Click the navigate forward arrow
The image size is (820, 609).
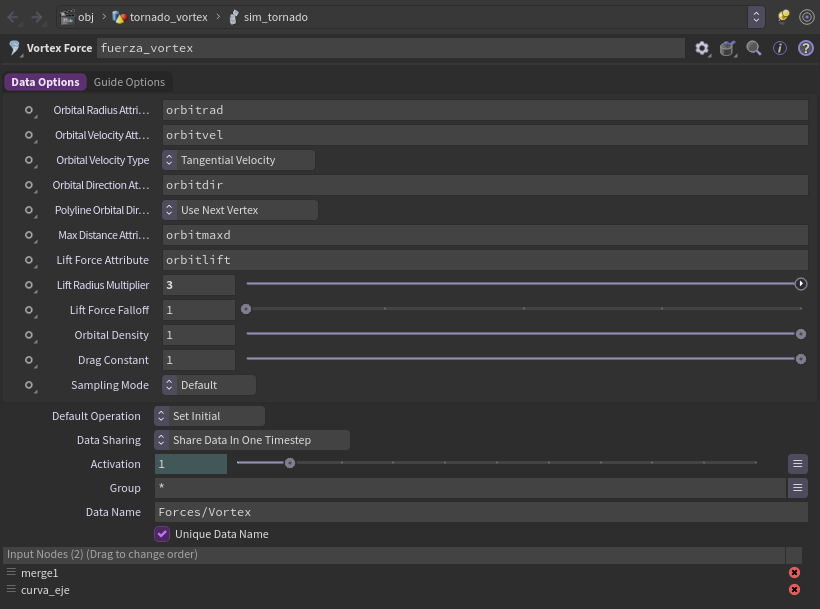tap(37, 17)
